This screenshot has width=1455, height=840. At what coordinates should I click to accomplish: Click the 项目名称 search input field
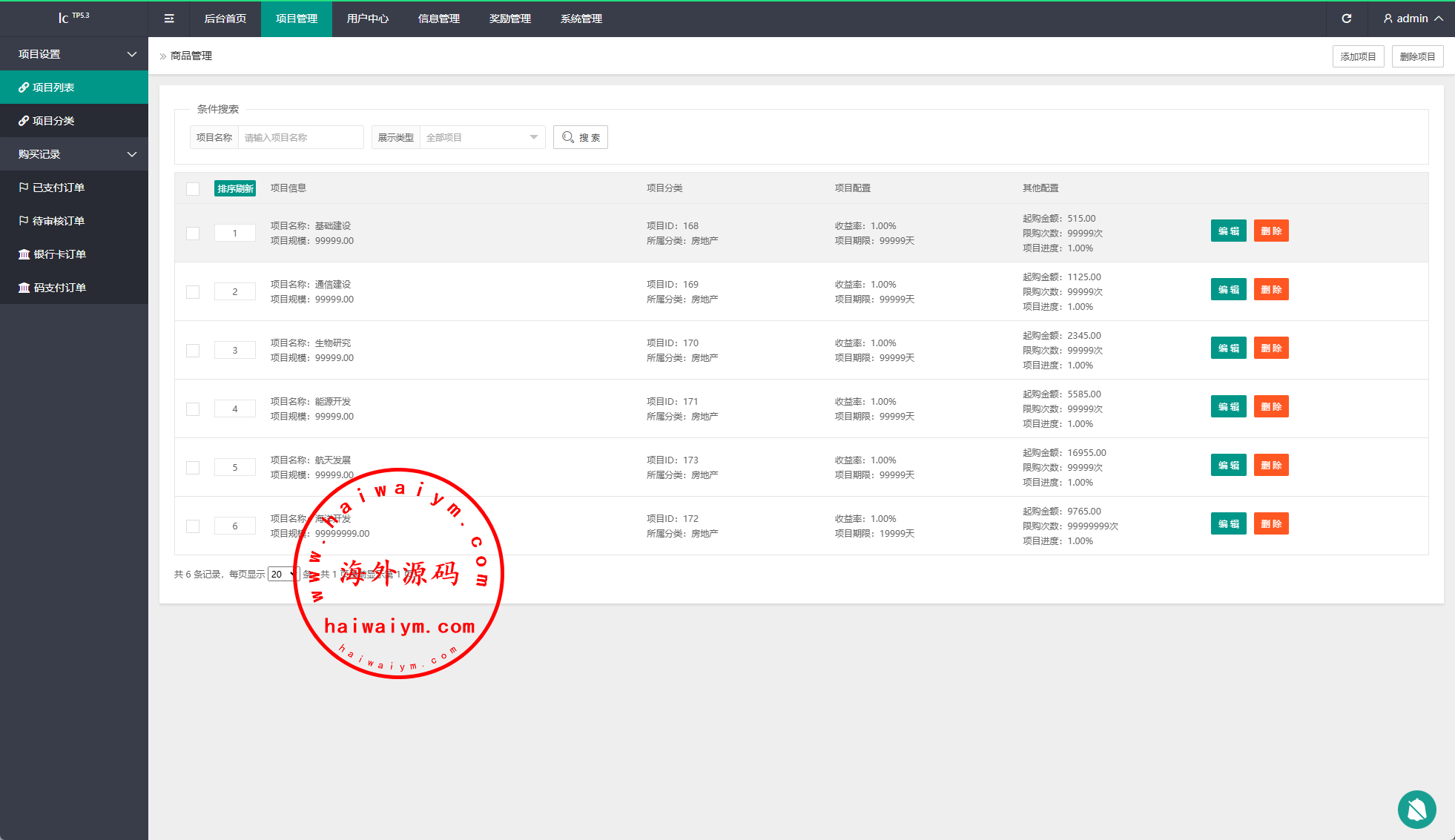(x=300, y=137)
